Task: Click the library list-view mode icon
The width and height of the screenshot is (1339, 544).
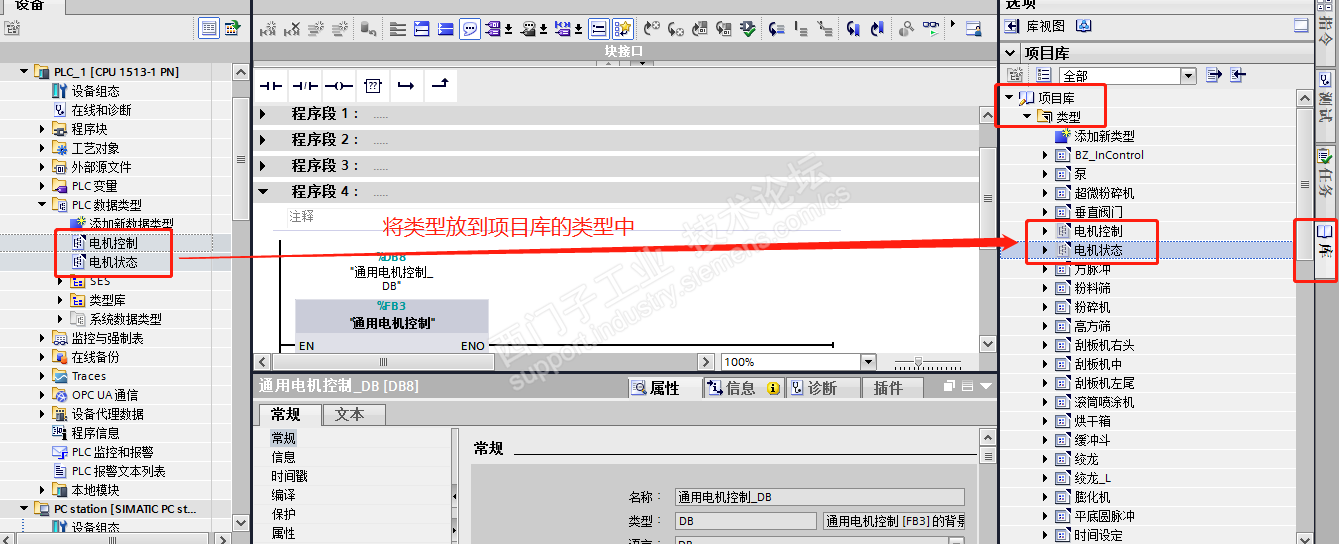Action: coord(1043,75)
